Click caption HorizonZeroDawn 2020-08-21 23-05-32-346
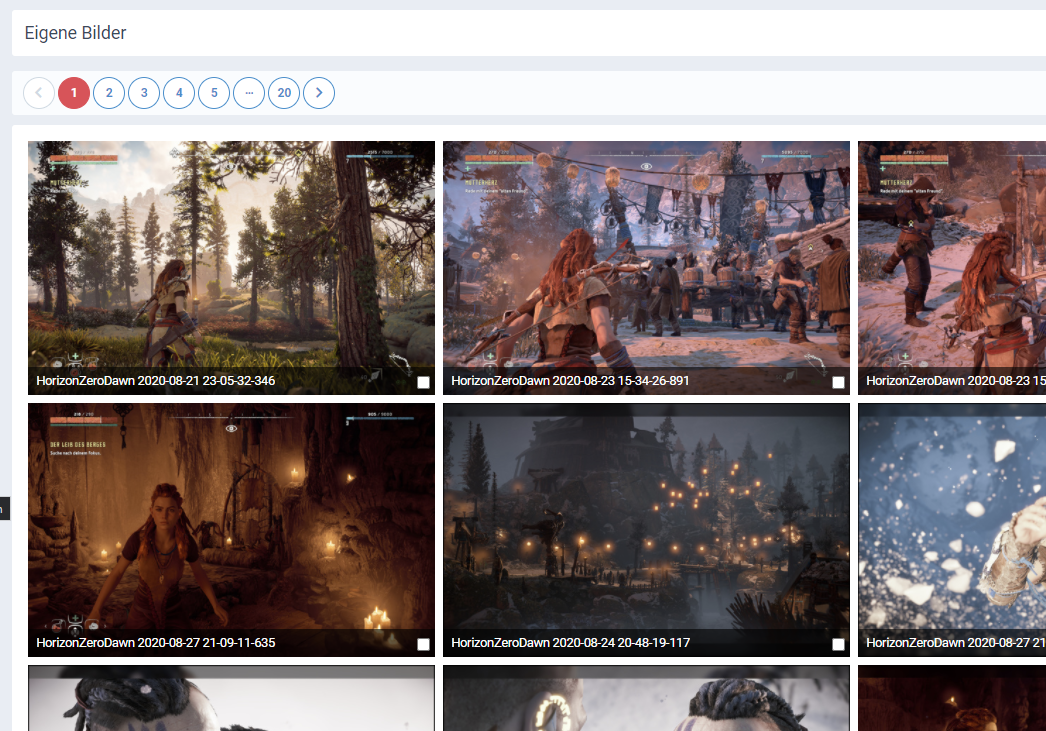 coord(155,381)
